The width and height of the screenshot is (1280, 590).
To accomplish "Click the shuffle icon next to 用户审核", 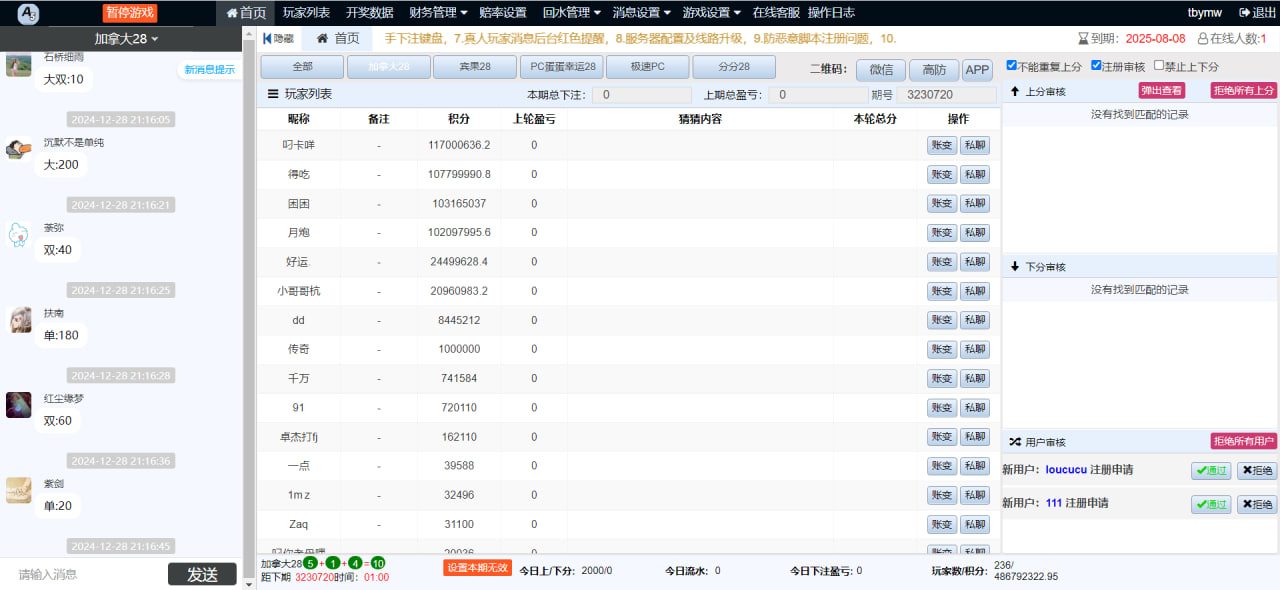I will tap(1014, 442).
